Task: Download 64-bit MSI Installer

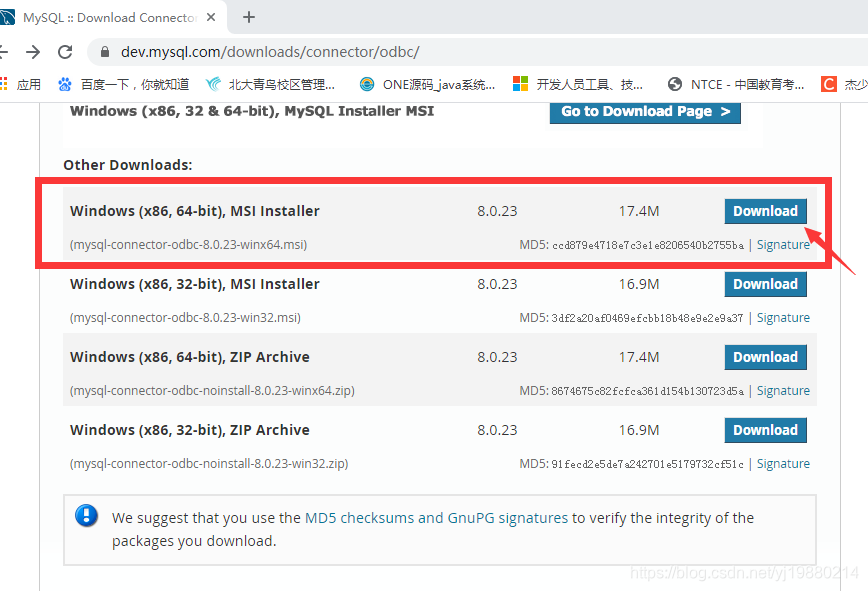Action: (x=766, y=211)
